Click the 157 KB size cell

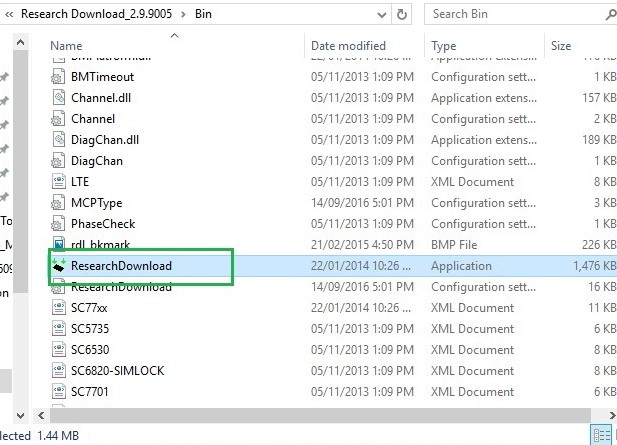point(599,98)
